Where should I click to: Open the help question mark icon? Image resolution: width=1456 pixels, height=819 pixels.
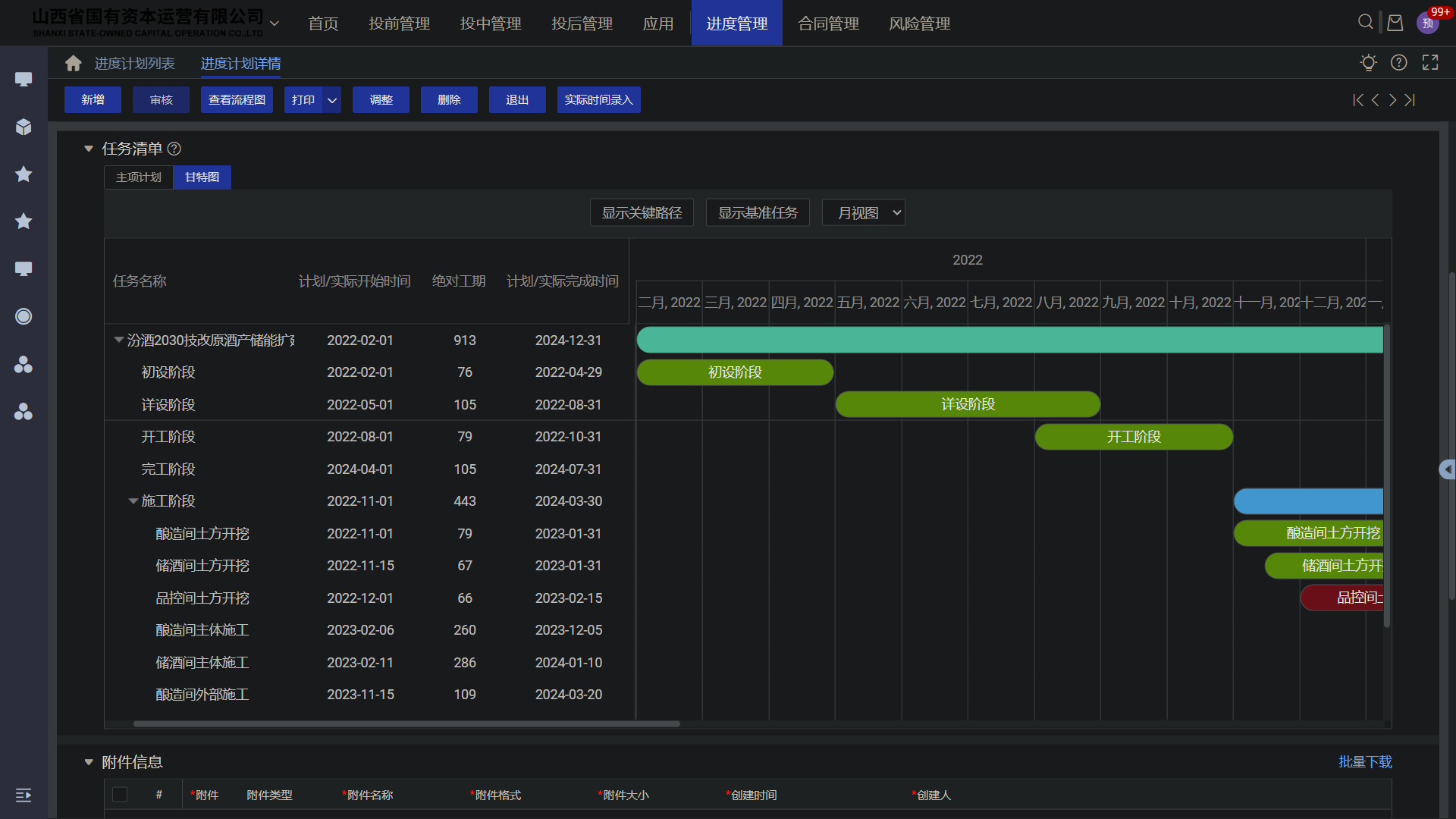point(1398,63)
